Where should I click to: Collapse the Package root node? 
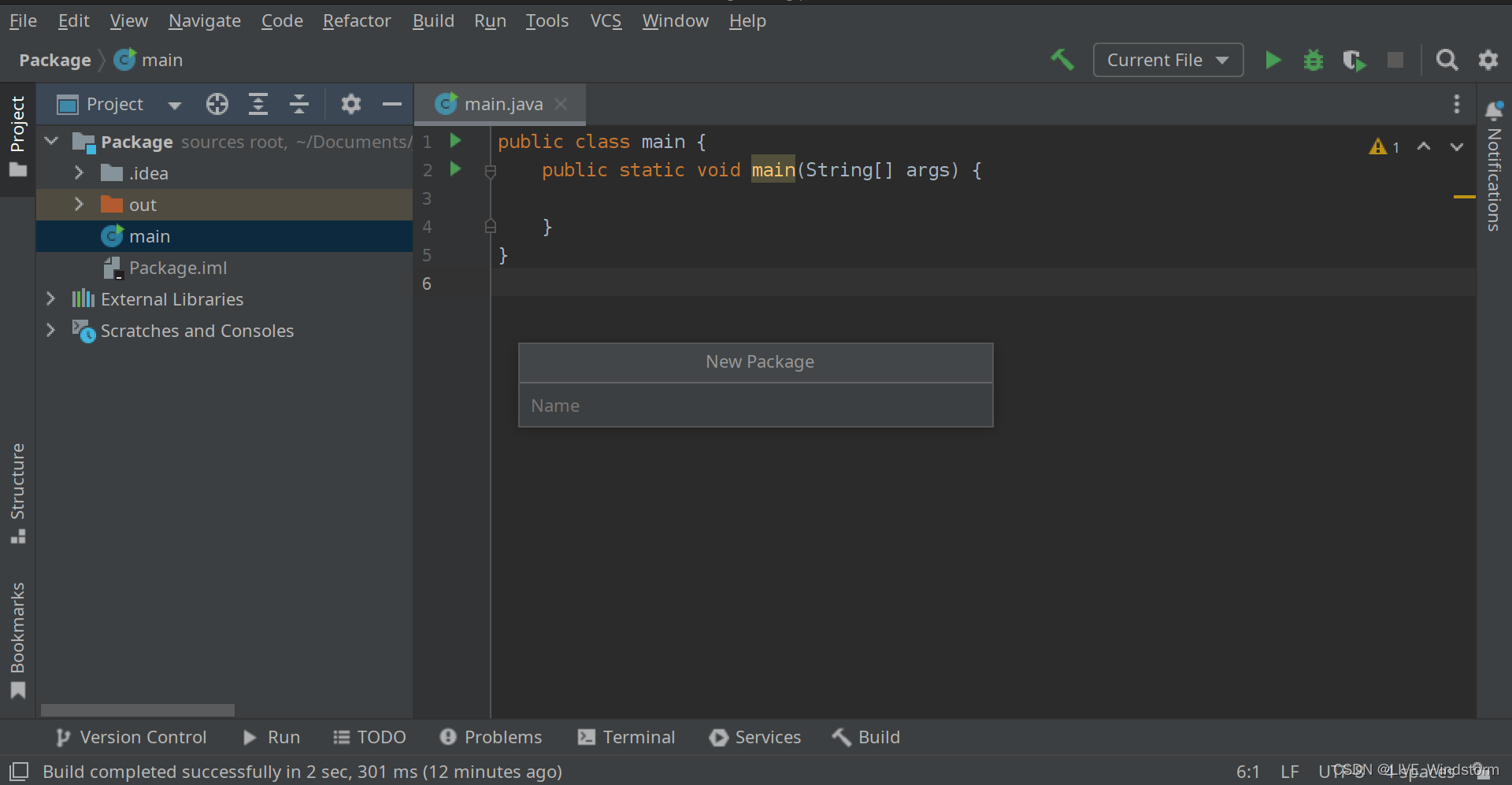click(x=52, y=142)
